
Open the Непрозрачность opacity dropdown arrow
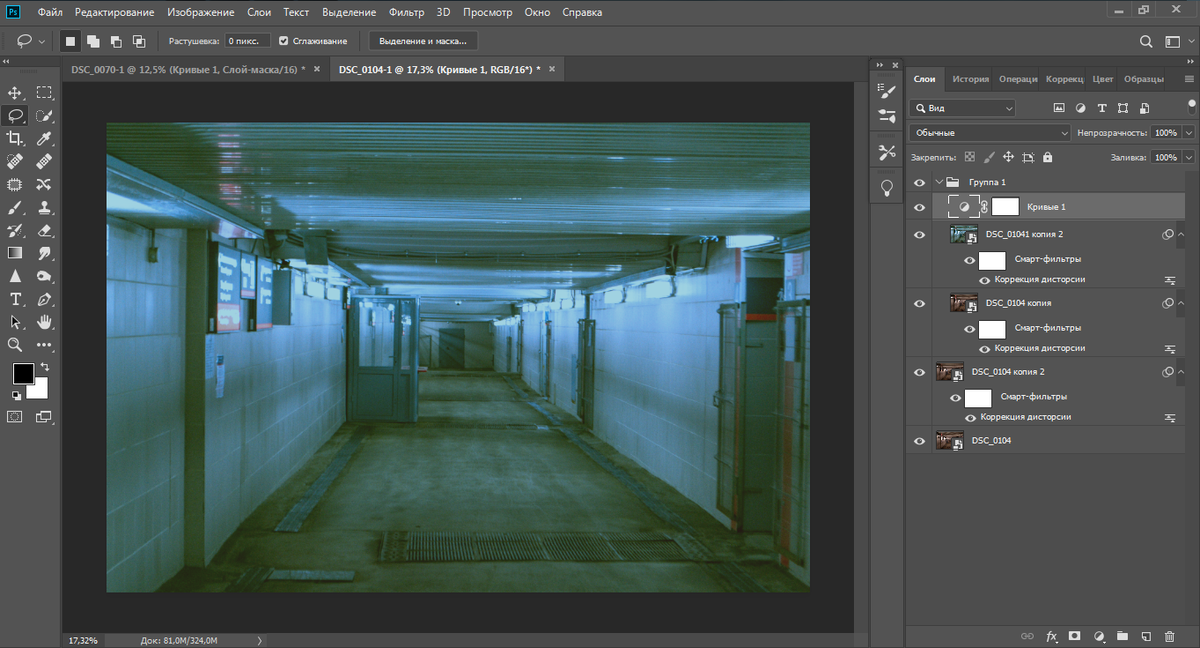(x=1188, y=132)
